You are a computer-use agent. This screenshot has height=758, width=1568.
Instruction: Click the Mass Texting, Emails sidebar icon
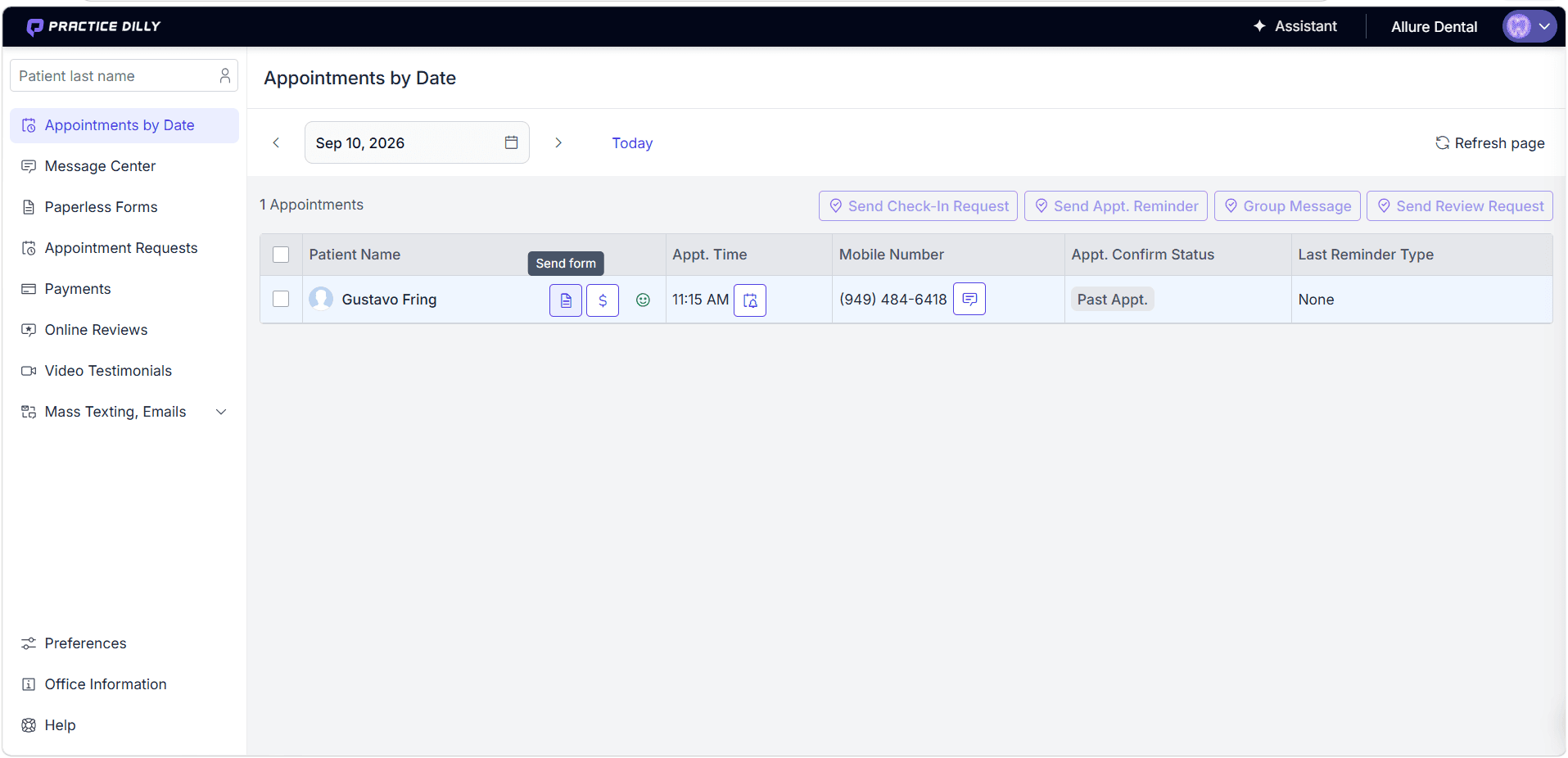point(29,412)
